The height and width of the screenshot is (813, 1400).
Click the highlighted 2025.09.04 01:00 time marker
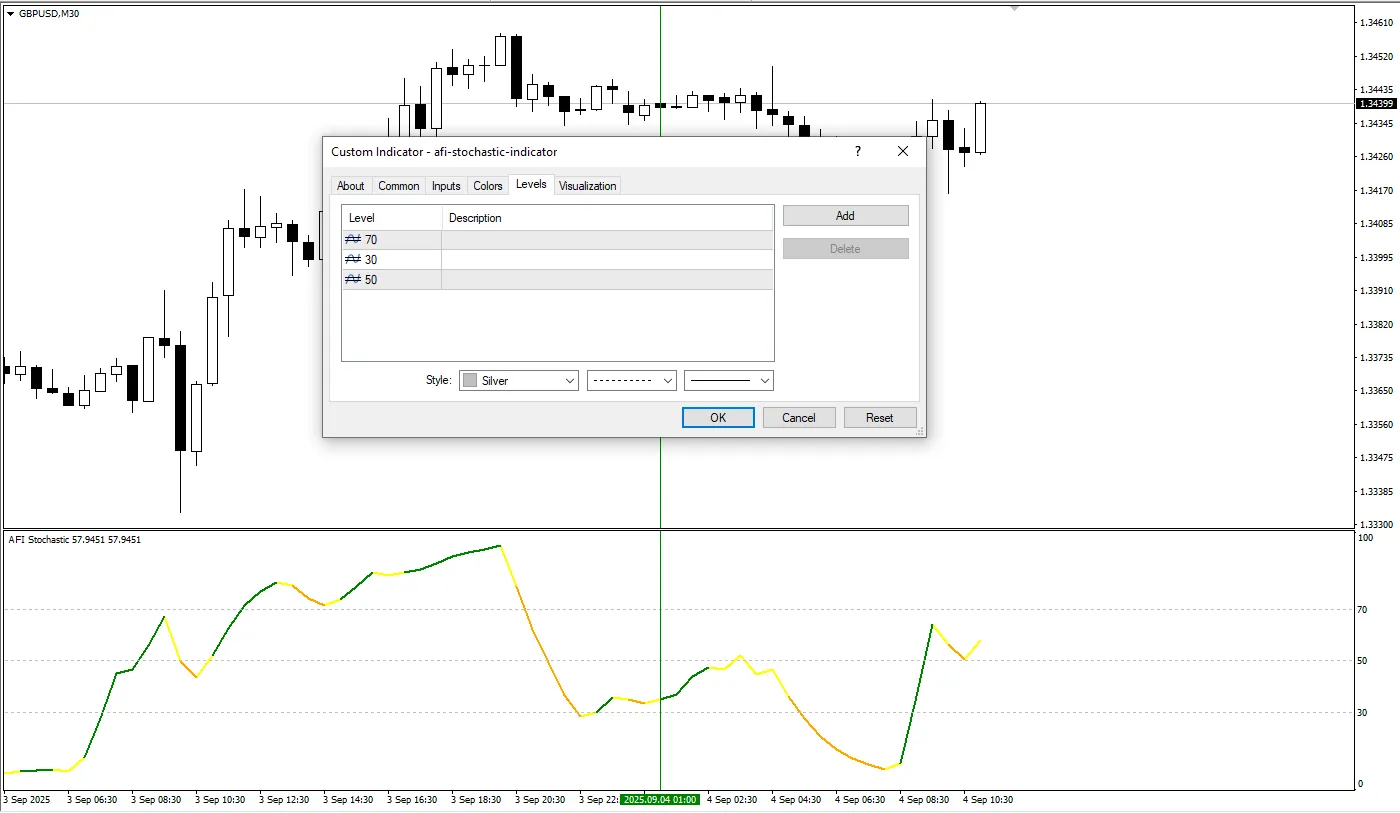point(660,800)
